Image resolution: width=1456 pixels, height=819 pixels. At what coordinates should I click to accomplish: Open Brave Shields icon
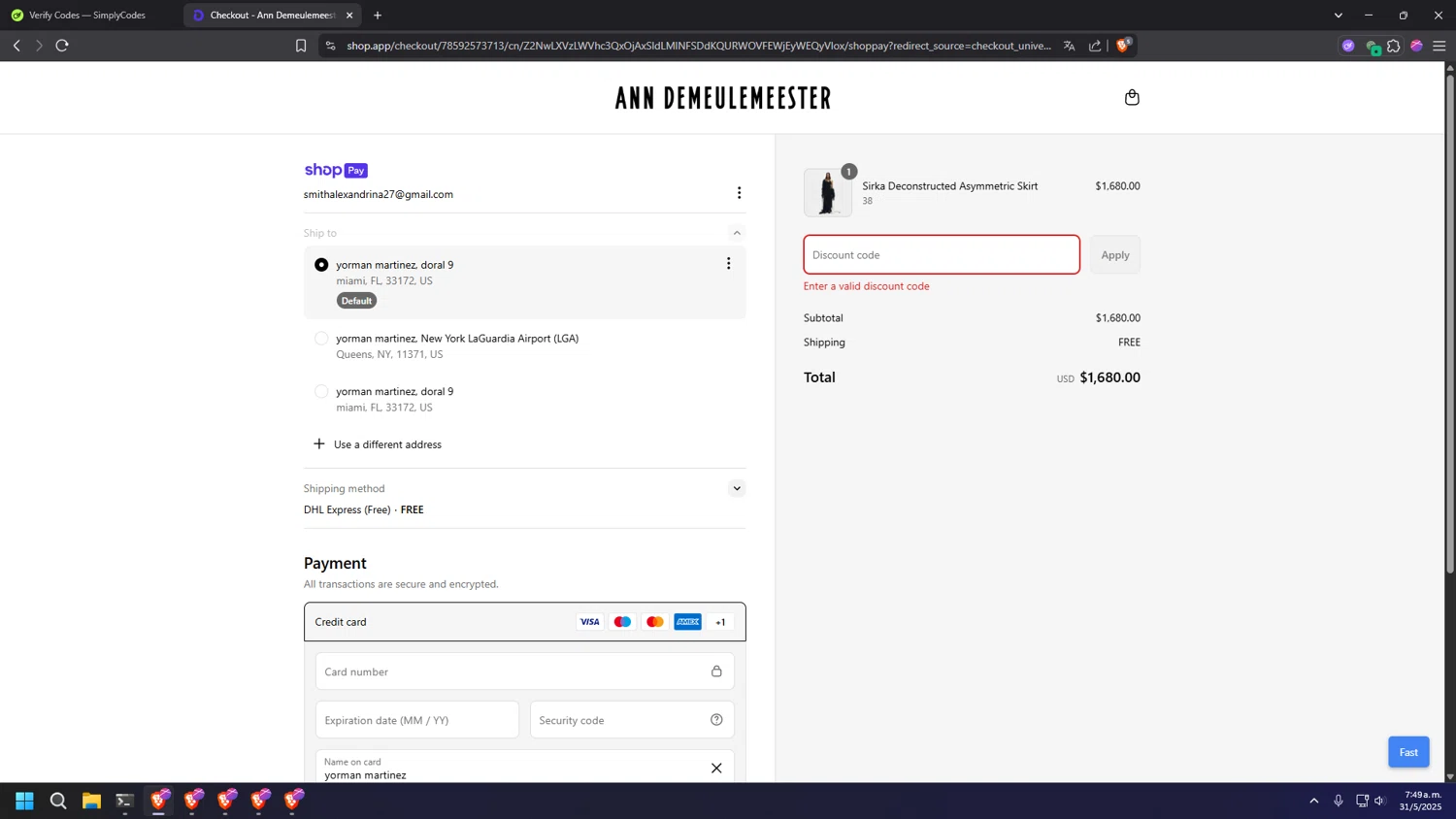tap(1123, 45)
